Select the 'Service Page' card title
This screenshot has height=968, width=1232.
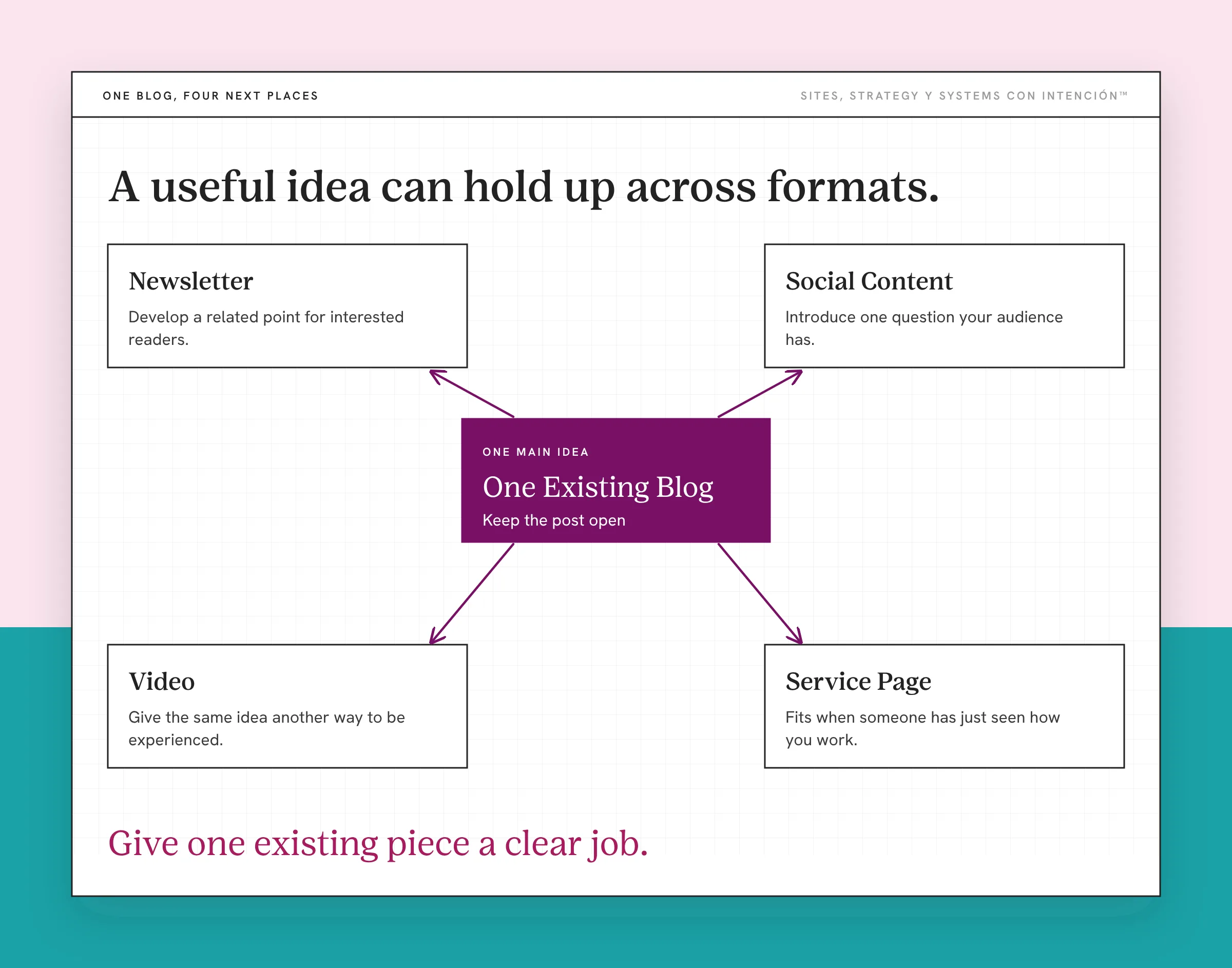coord(858,682)
